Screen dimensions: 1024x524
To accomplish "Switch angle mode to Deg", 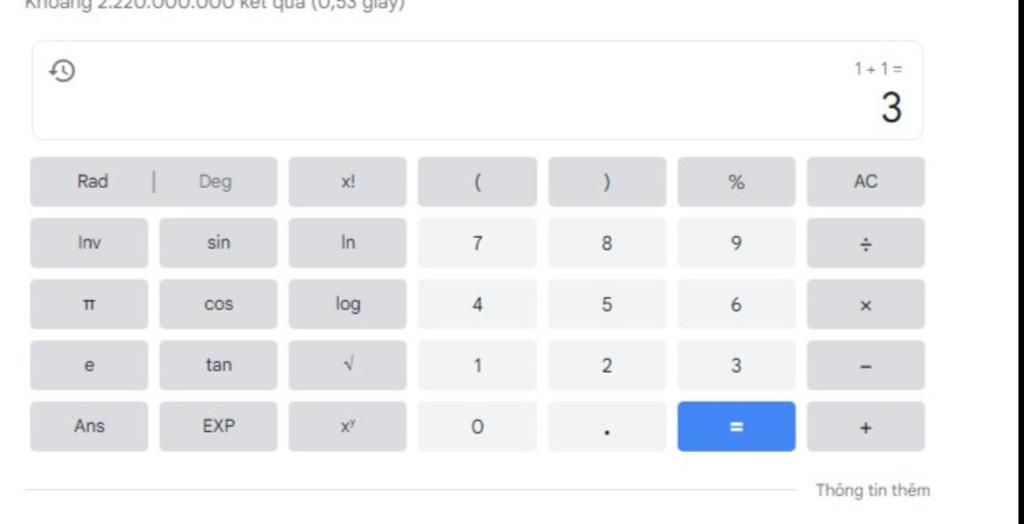I will click(215, 182).
